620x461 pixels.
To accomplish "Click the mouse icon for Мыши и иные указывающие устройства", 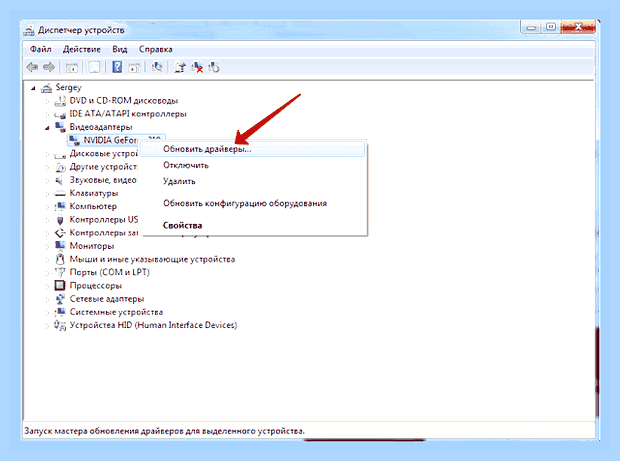I will 60,259.
